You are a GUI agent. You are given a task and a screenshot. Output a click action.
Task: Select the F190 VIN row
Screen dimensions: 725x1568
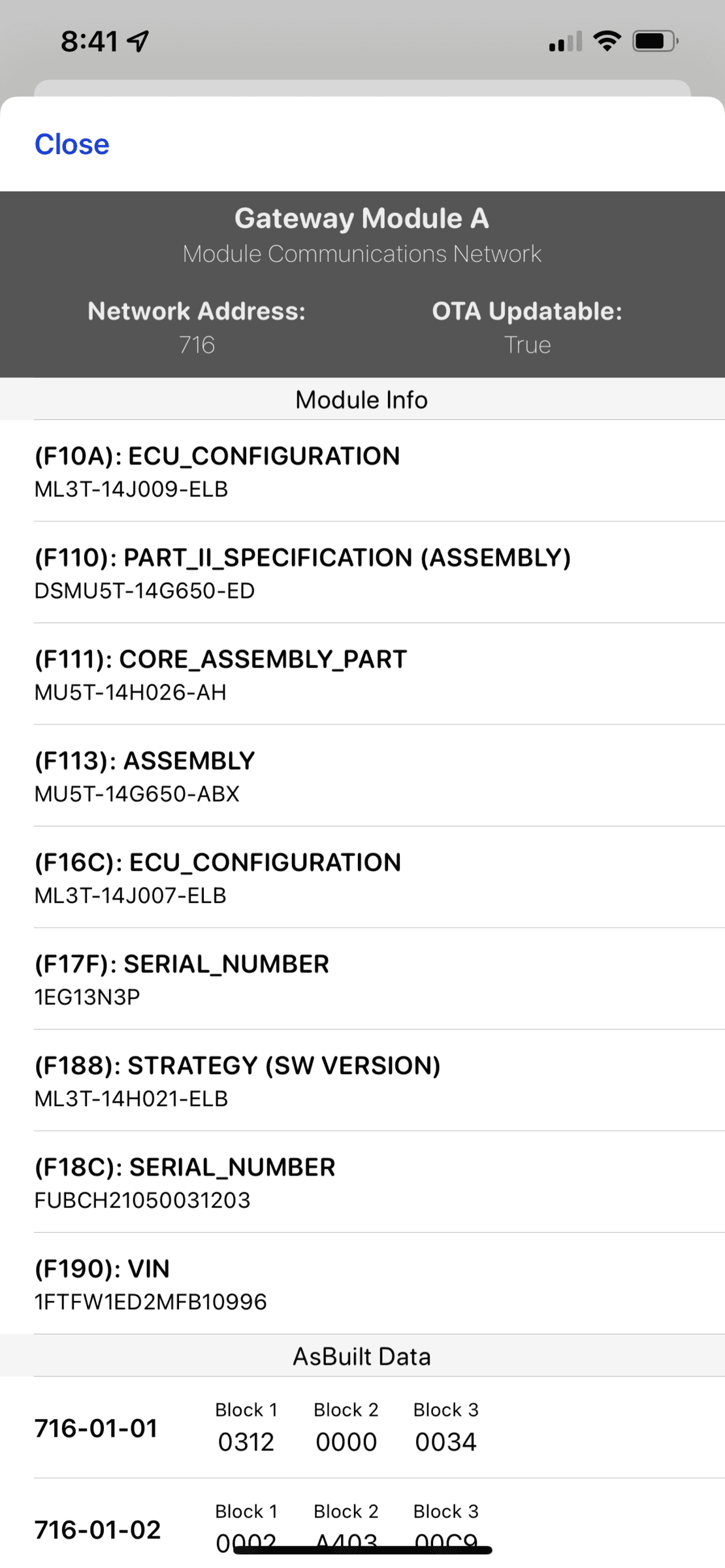pyautogui.click(x=362, y=1284)
